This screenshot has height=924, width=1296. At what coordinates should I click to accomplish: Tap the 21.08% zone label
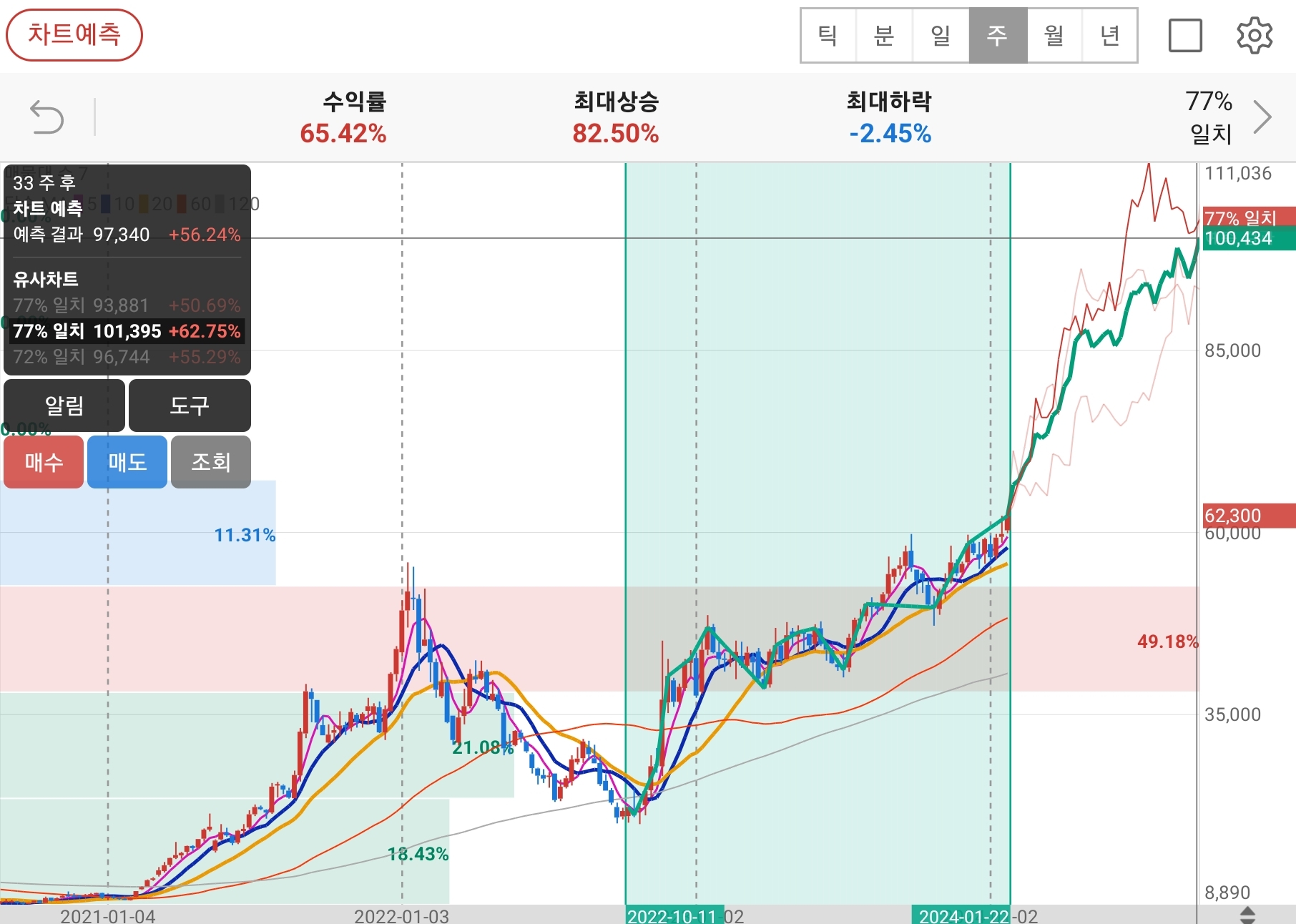[483, 747]
